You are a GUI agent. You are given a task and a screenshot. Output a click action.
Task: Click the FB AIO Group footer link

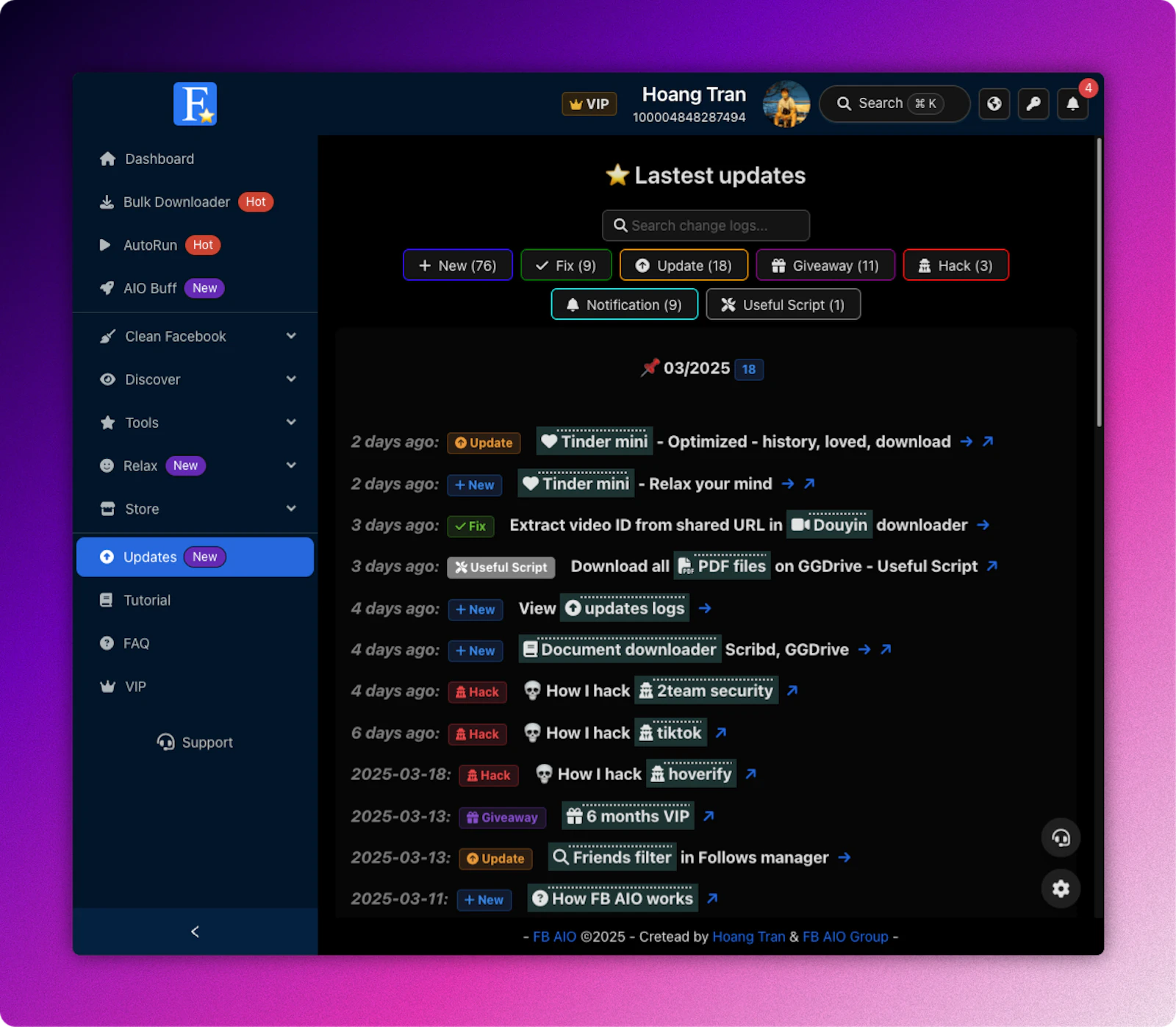[x=845, y=937]
